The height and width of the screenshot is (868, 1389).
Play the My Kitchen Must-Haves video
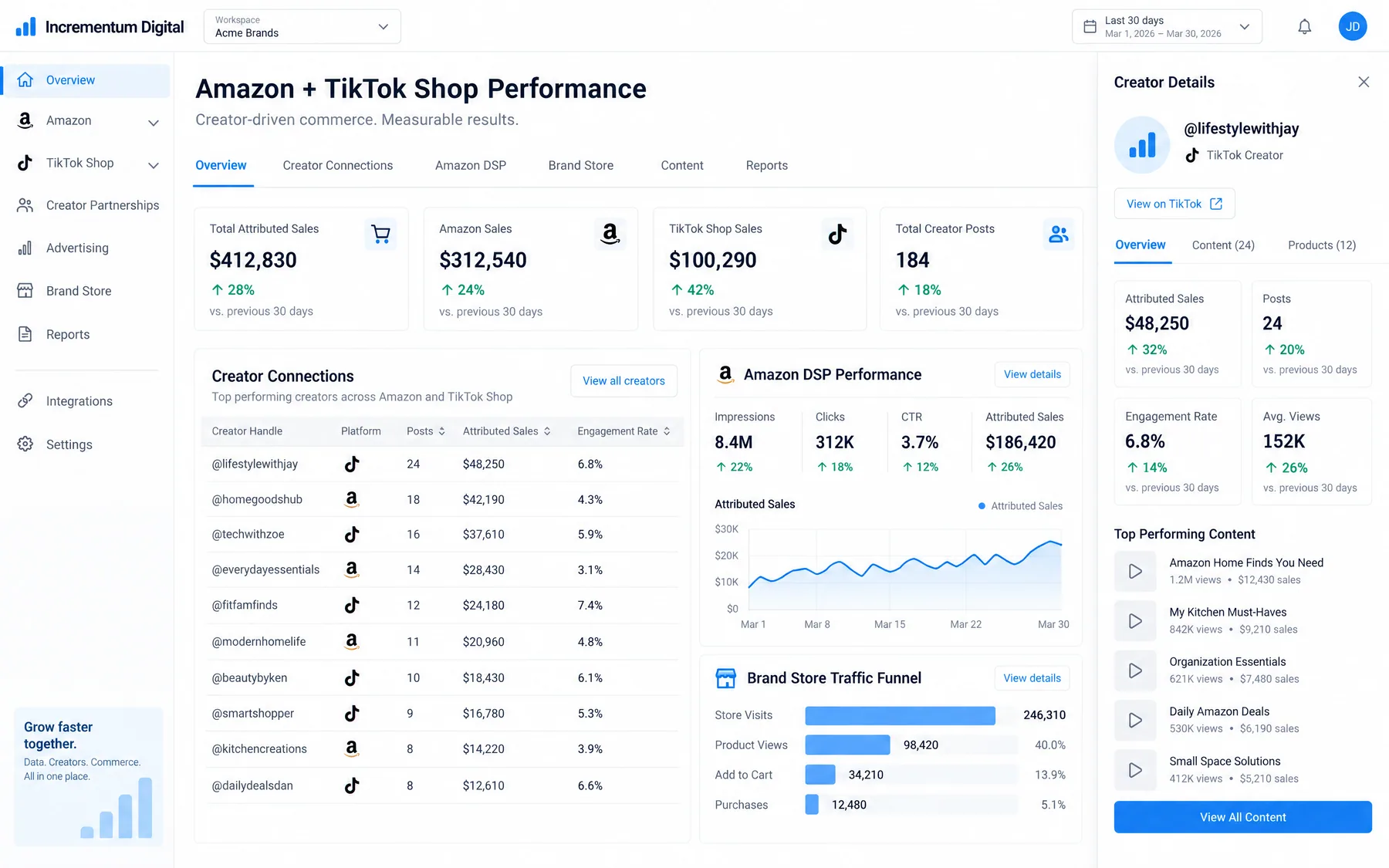click(x=1135, y=620)
